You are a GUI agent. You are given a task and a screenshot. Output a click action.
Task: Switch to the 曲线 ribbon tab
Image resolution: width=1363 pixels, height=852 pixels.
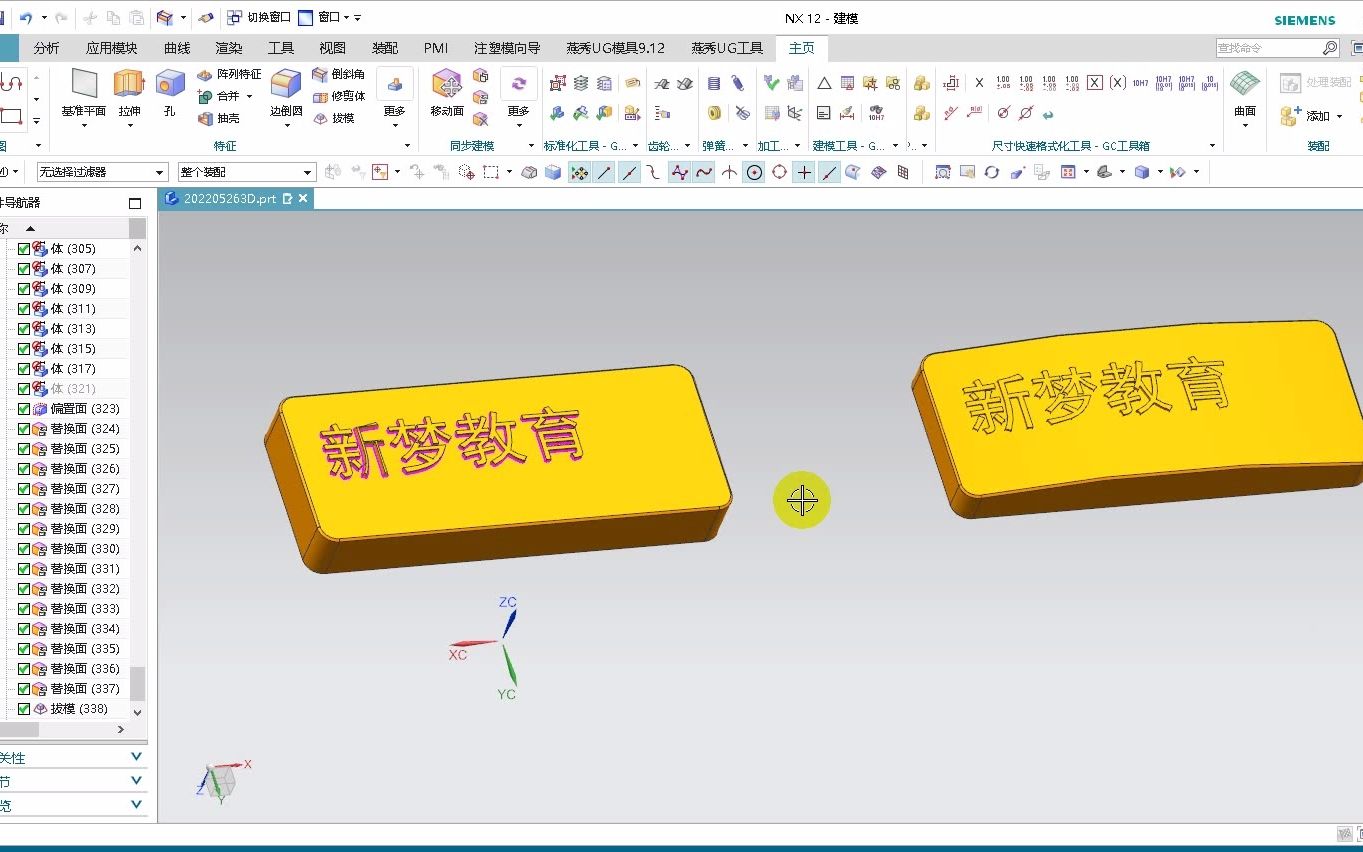click(x=177, y=48)
